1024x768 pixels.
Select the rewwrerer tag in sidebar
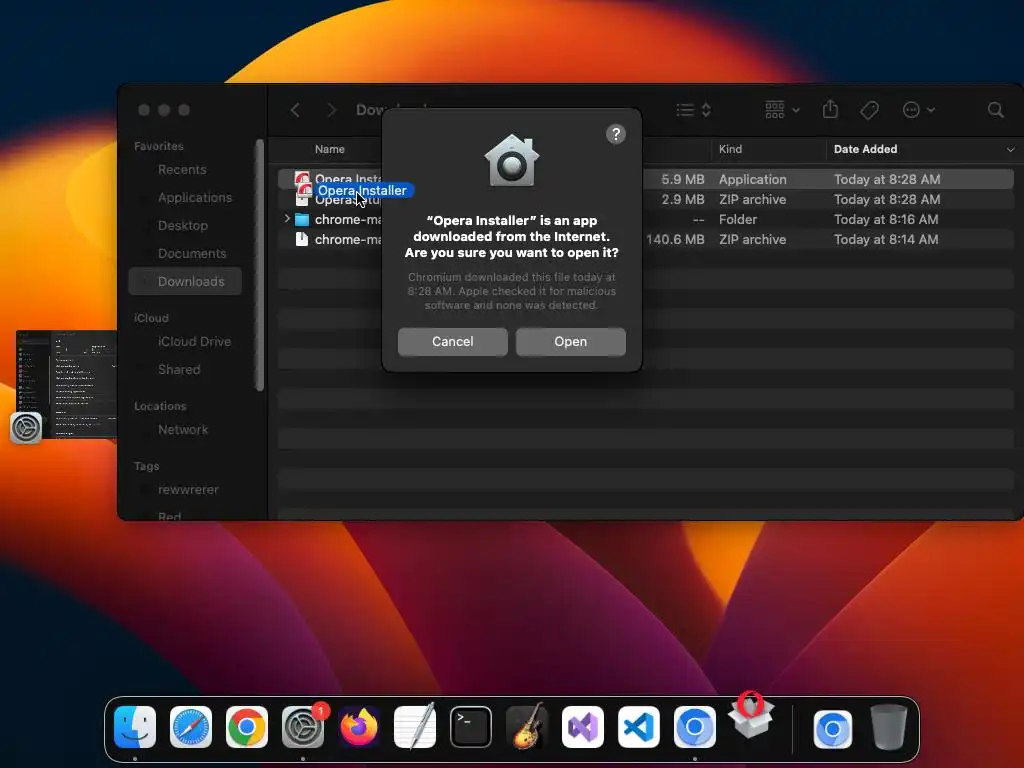click(187, 490)
